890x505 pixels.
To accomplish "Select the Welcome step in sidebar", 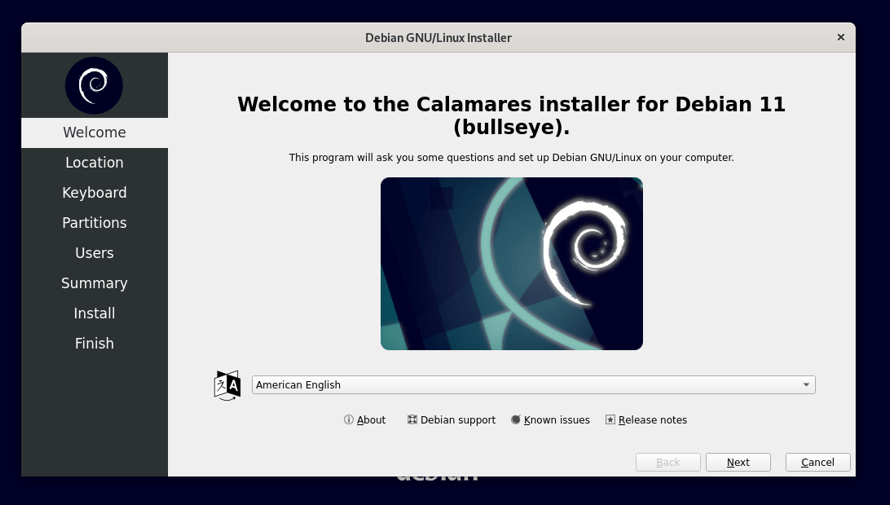I will (94, 133).
